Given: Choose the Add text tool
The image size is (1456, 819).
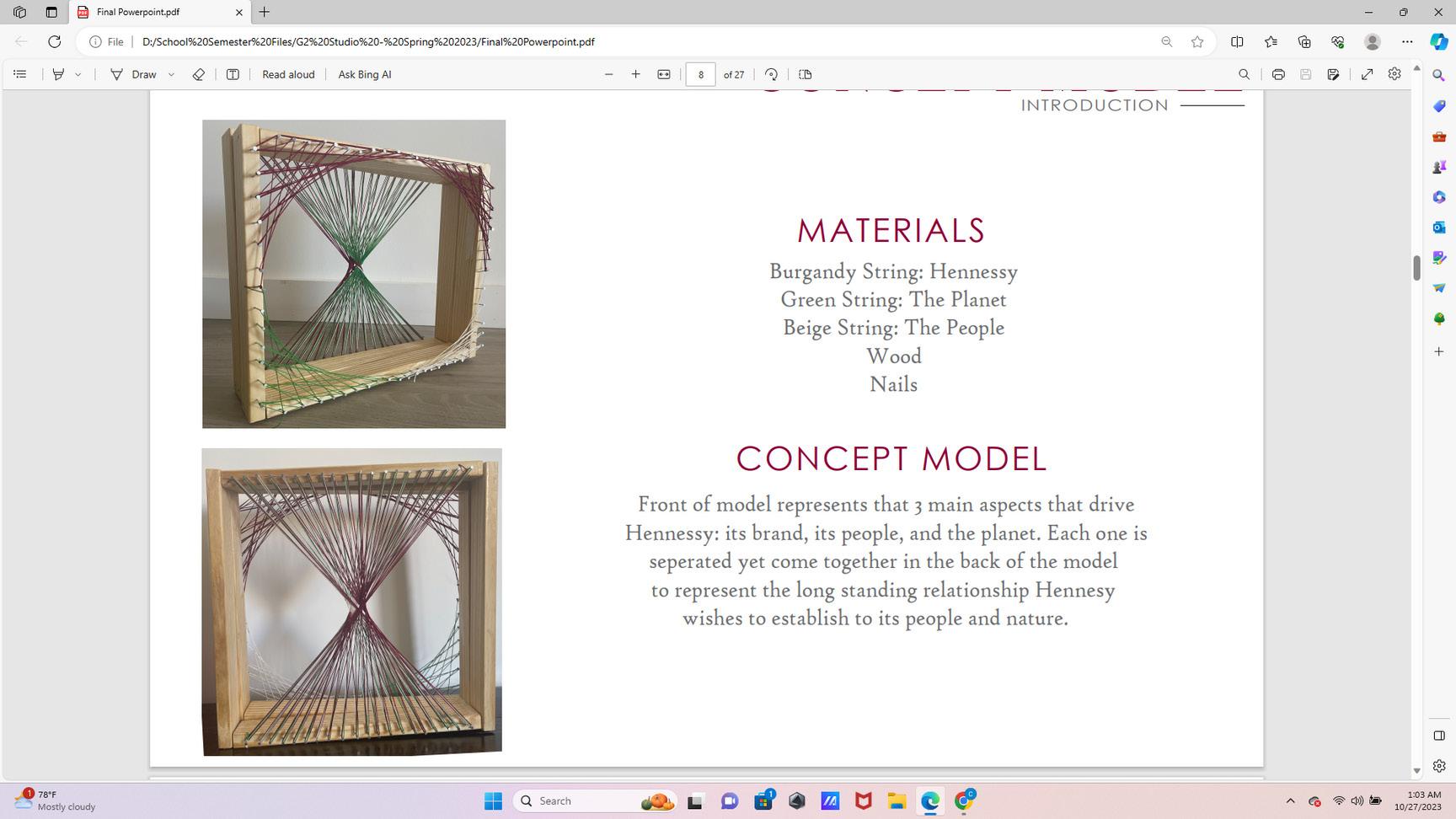Looking at the screenshot, I should pyautogui.click(x=233, y=74).
